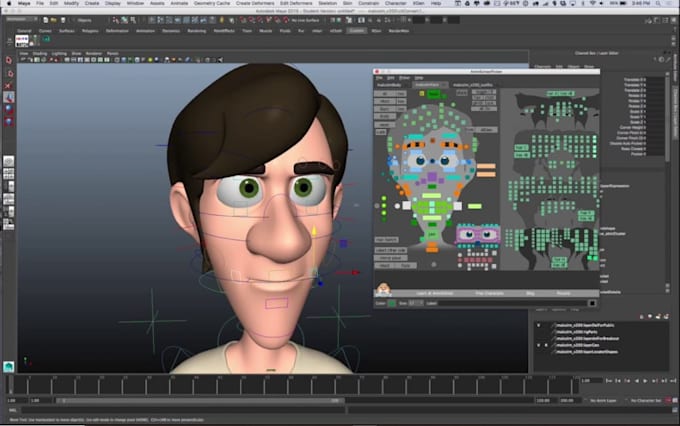Open animation preferences icon beside Auto Key
This screenshot has height=426, width=680.
675,400
